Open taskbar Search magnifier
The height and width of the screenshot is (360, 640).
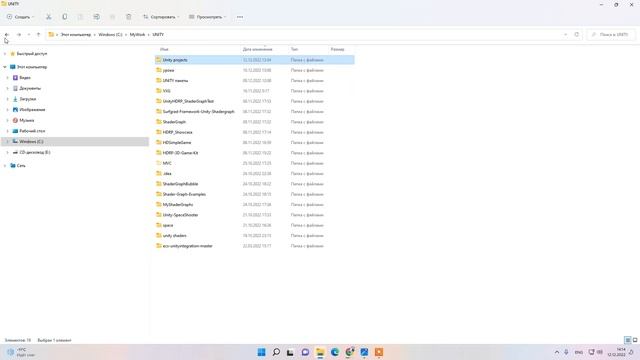276,352
